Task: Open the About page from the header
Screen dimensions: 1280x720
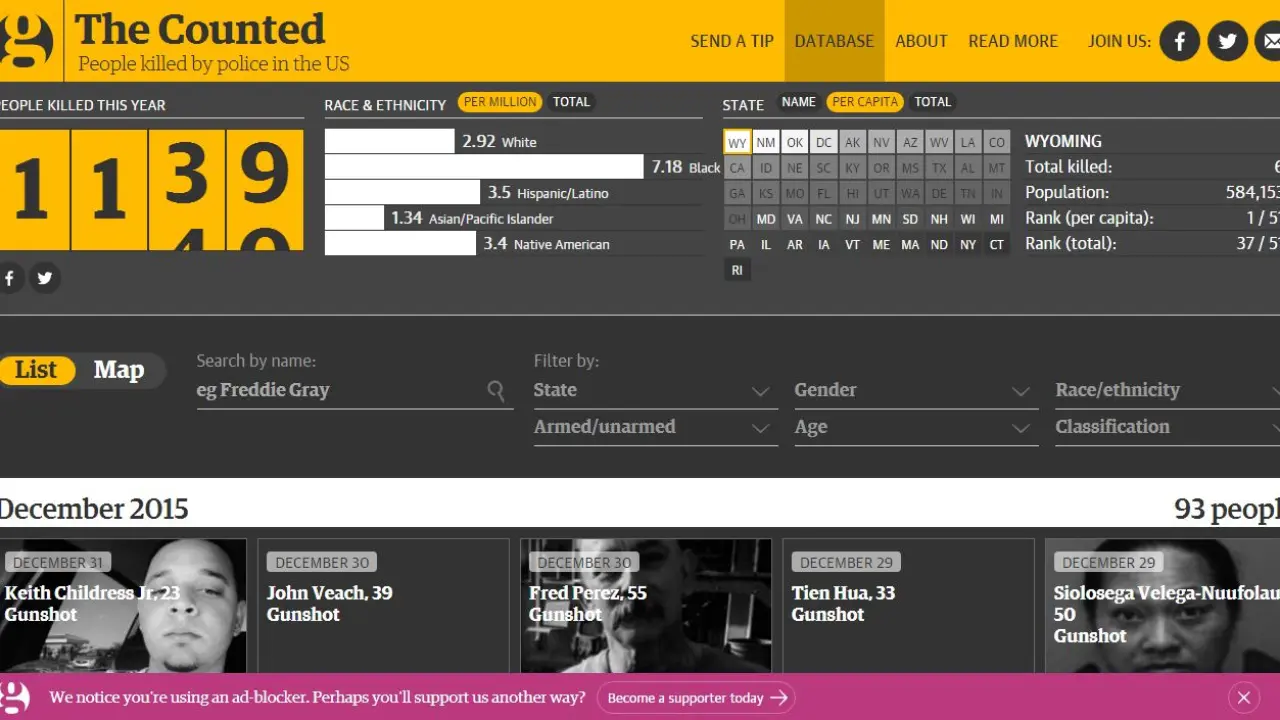Action: pyautogui.click(x=921, y=41)
